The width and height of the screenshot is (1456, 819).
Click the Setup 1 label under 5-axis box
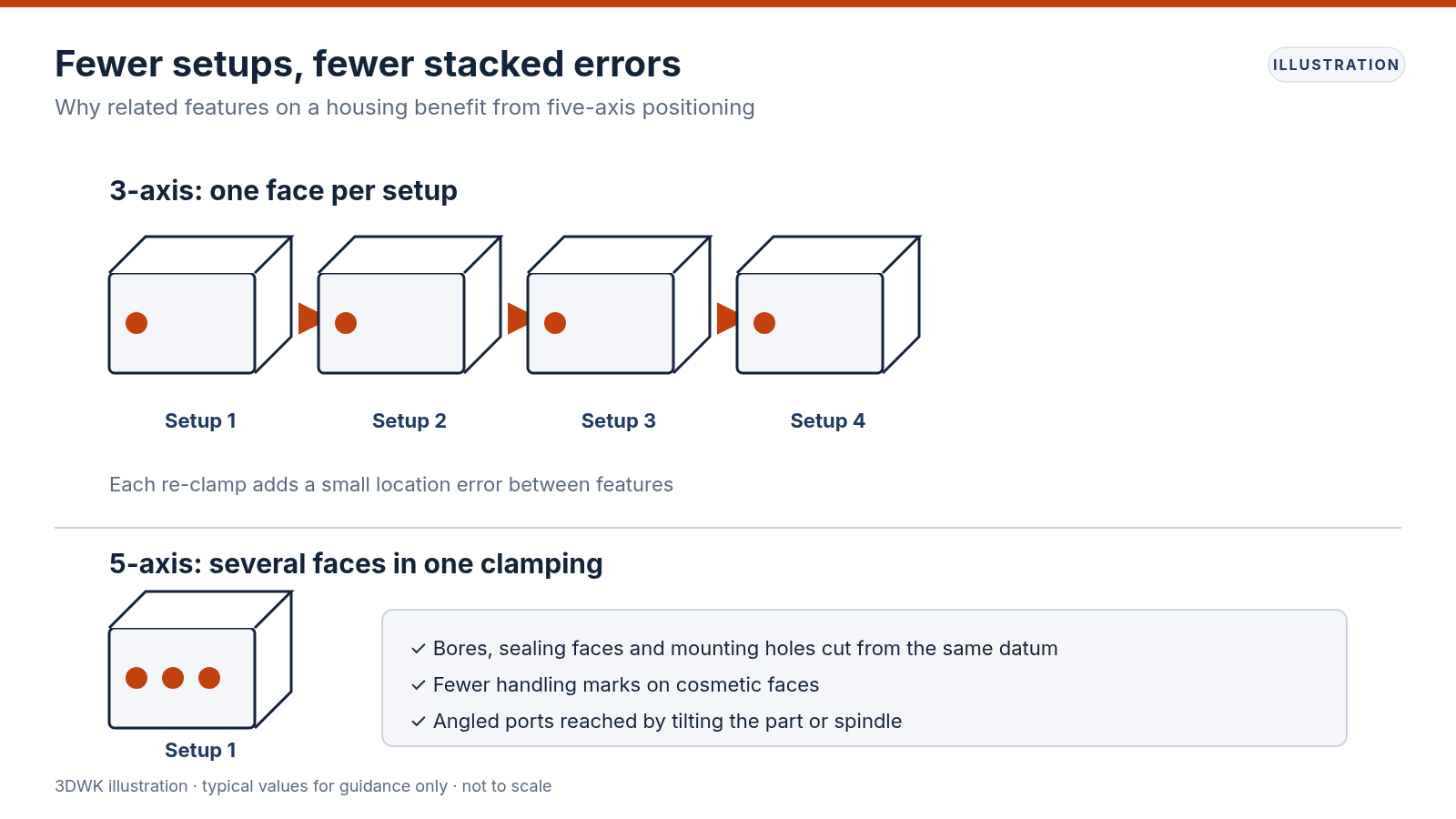(200, 750)
